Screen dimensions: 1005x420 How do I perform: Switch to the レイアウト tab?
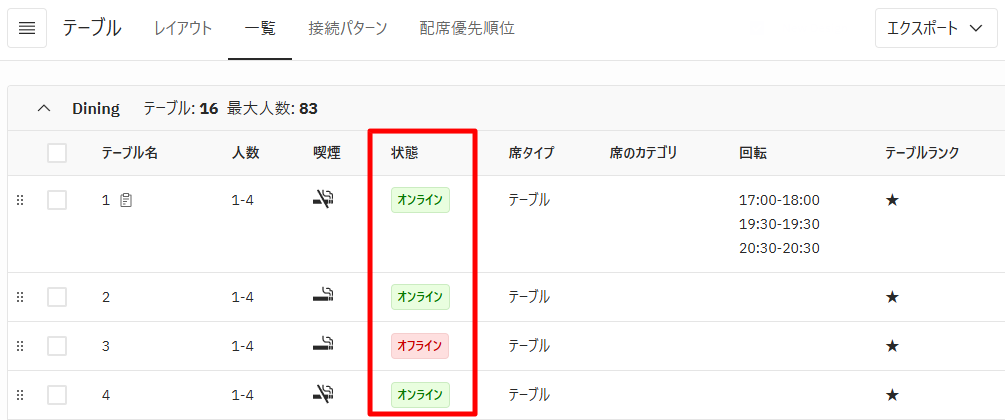183,28
